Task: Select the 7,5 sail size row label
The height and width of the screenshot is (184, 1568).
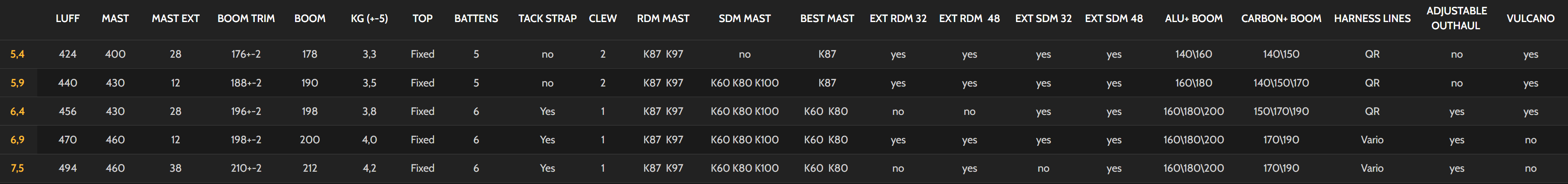Action: click(x=17, y=168)
